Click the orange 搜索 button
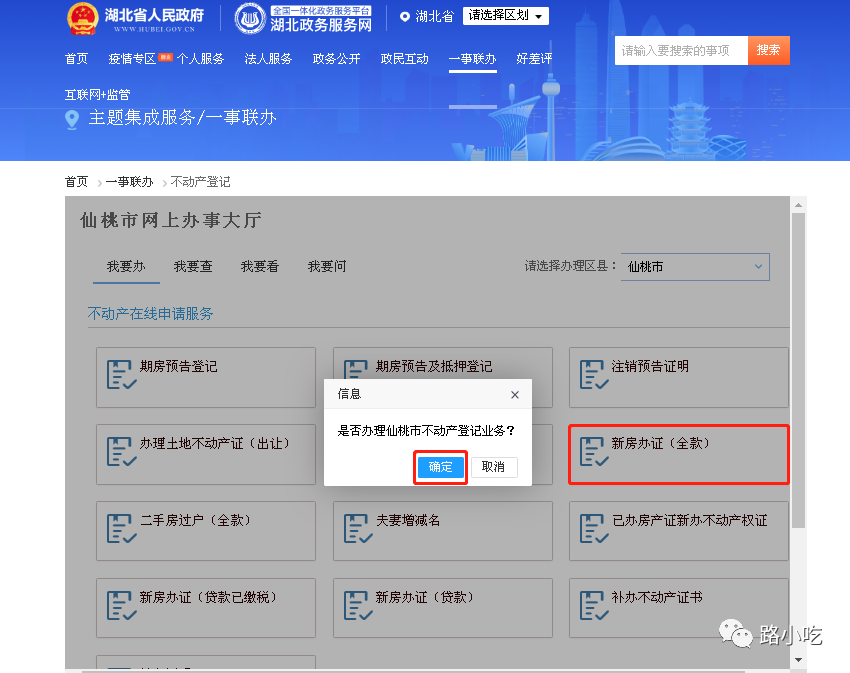 768,50
